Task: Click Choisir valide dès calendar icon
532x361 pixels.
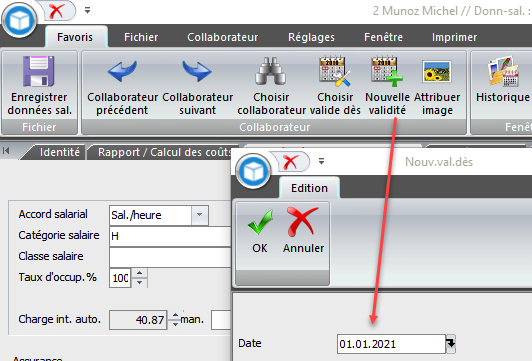Action: point(335,71)
